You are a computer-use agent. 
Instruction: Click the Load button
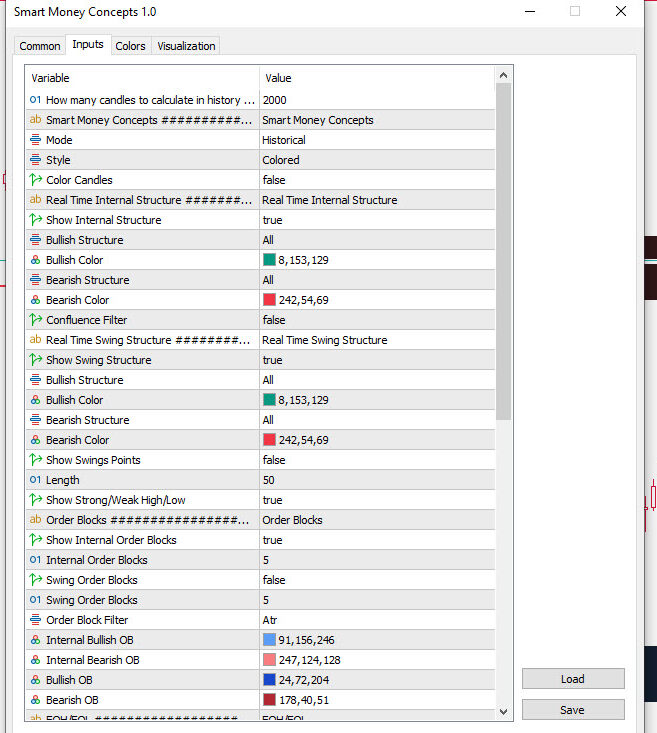pos(573,678)
